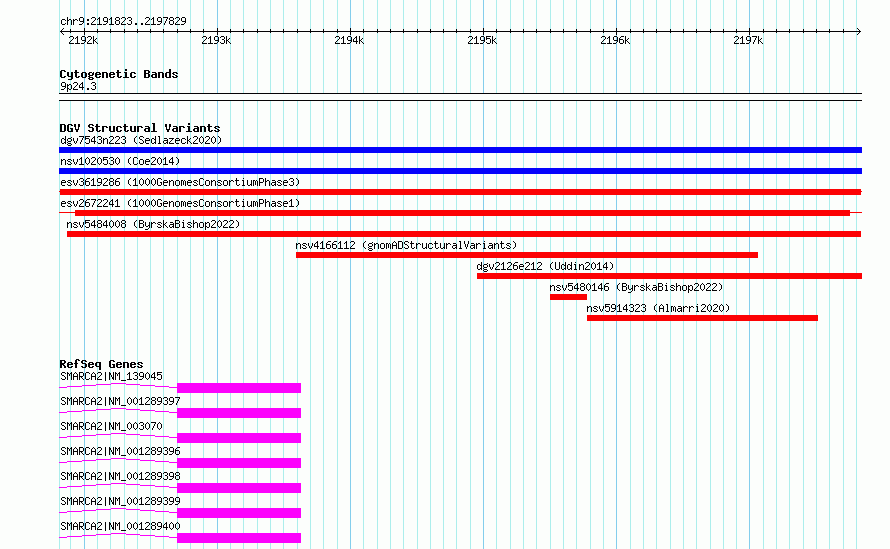Image resolution: width=890 pixels, height=549 pixels.
Task: Open the nsv5484008 (ByrskaBishop2022) label
Action: click(x=153, y=224)
